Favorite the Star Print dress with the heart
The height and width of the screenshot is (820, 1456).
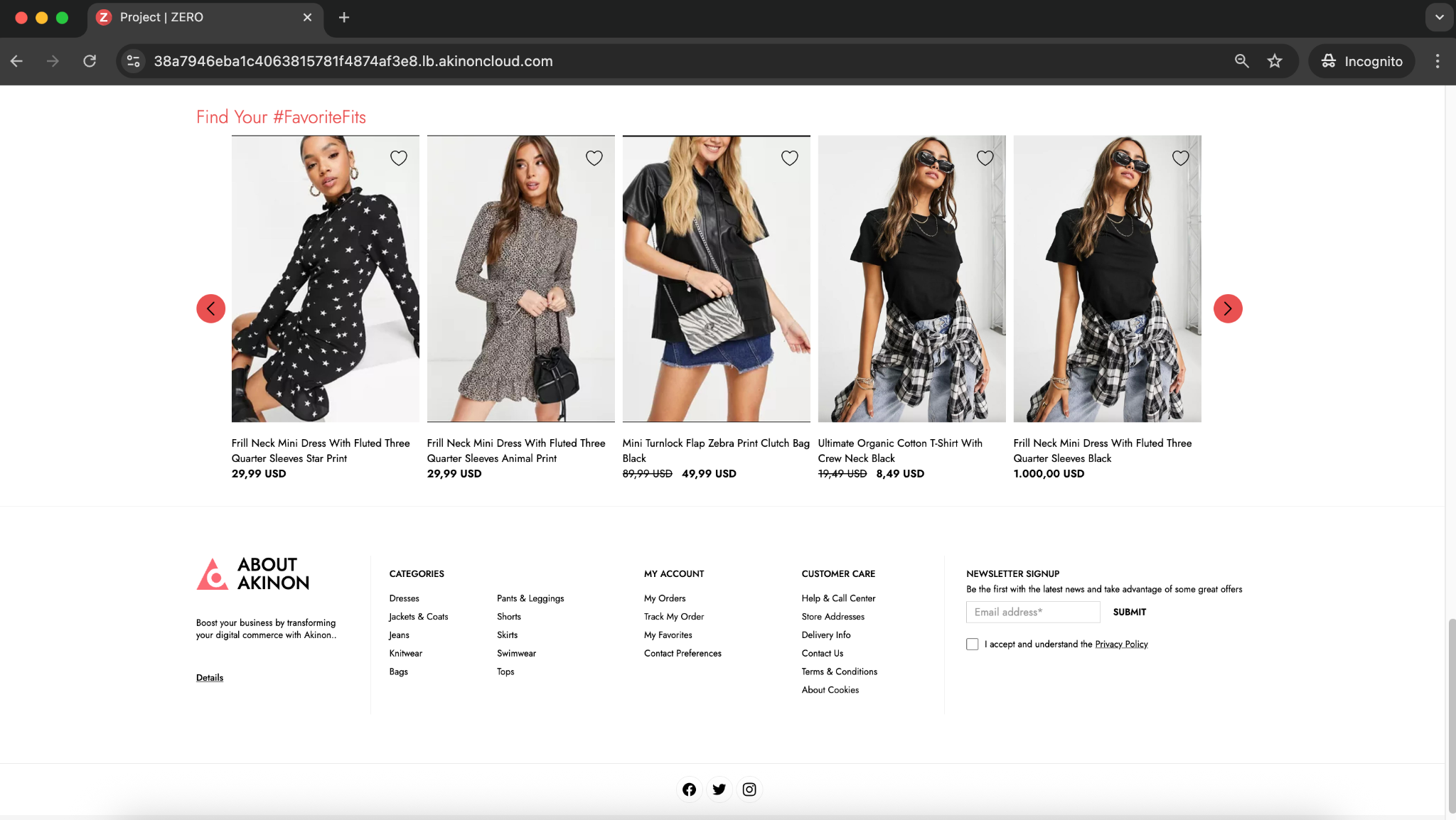point(399,158)
